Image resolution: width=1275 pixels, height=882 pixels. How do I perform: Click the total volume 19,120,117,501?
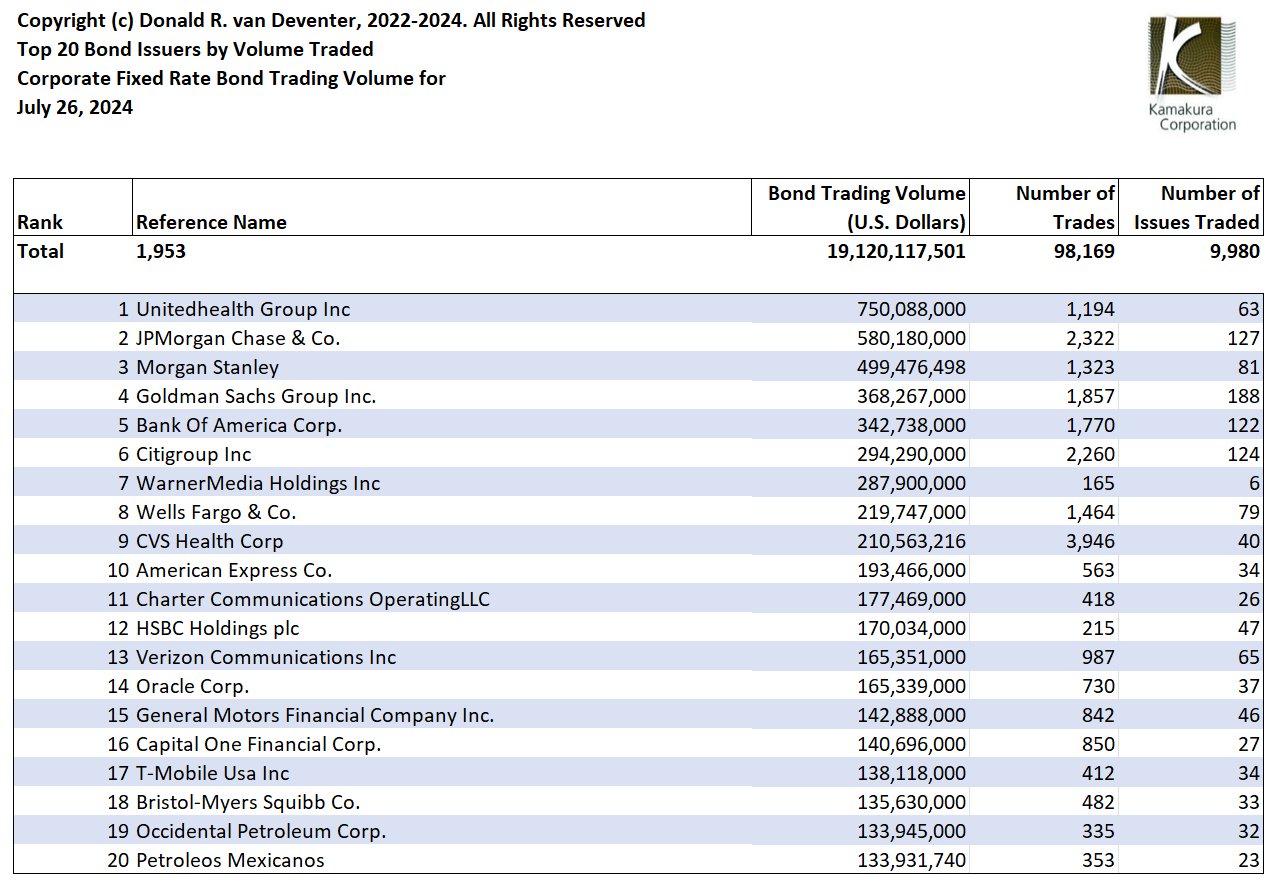click(x=896, y=251)
